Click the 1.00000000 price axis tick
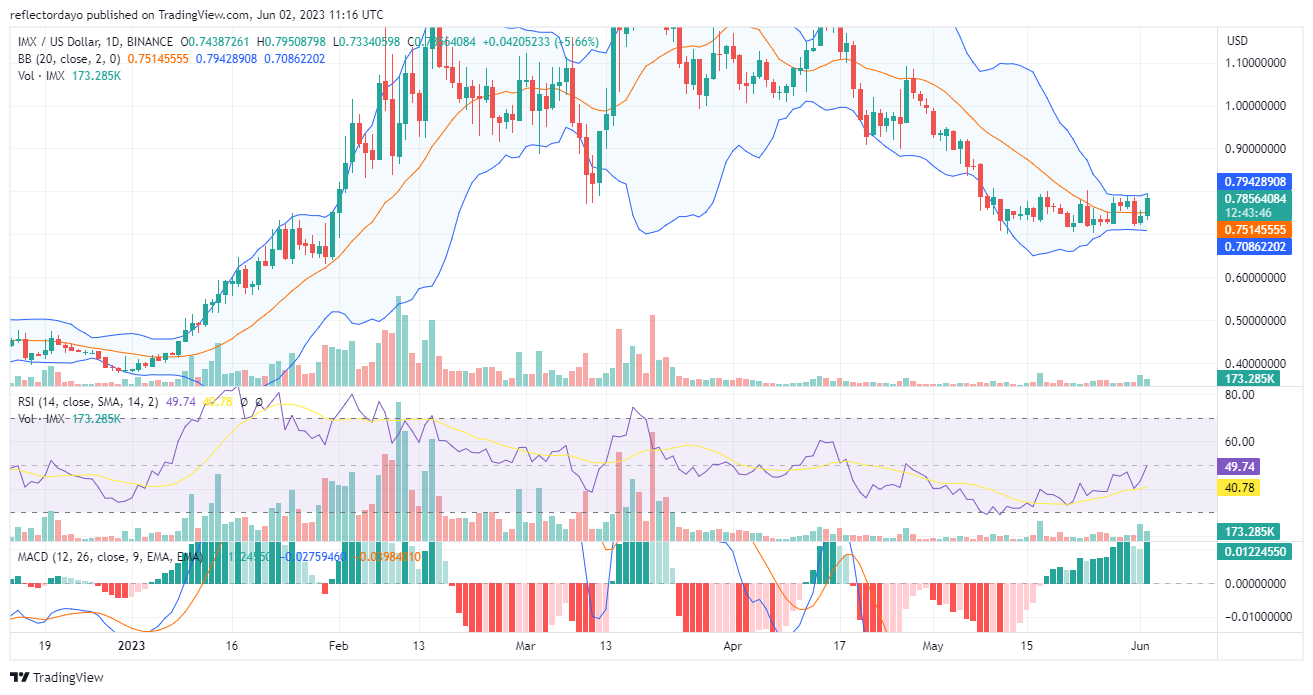Viewport: 1313px width, 695px height. tap(1258, 106)
